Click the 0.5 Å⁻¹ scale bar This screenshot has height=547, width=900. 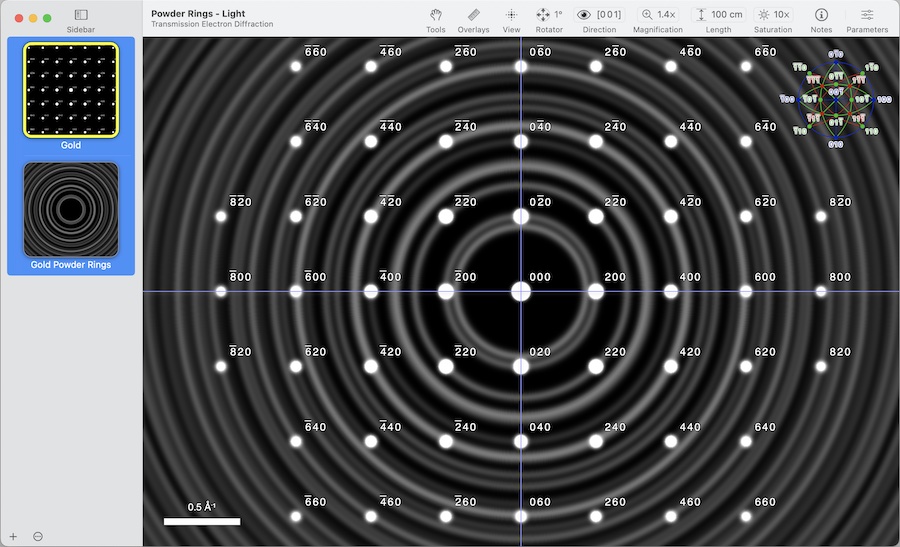(x=202, y=520)
